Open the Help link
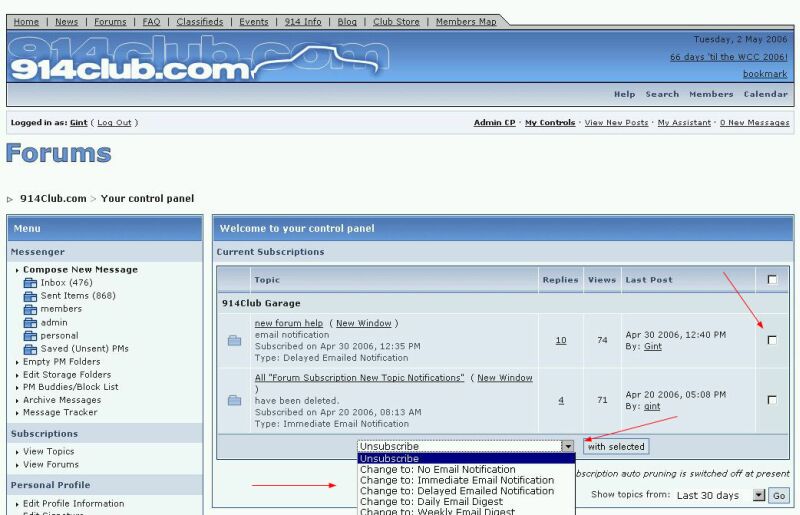Screen dimensions: 800x515 click(x=624, y=94)
